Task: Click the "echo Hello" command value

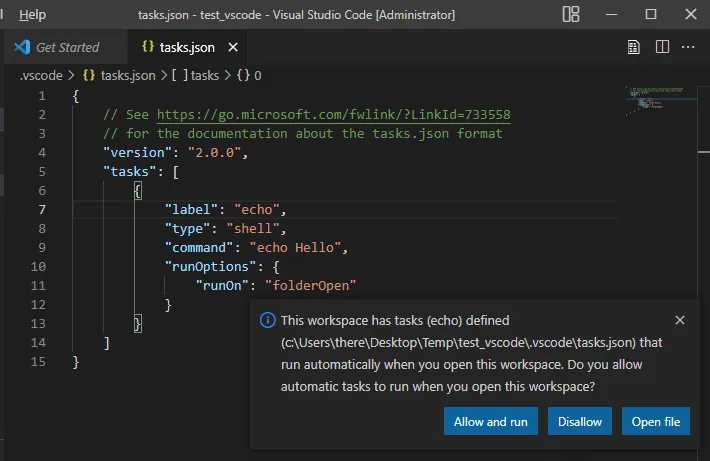Action: 295,248
